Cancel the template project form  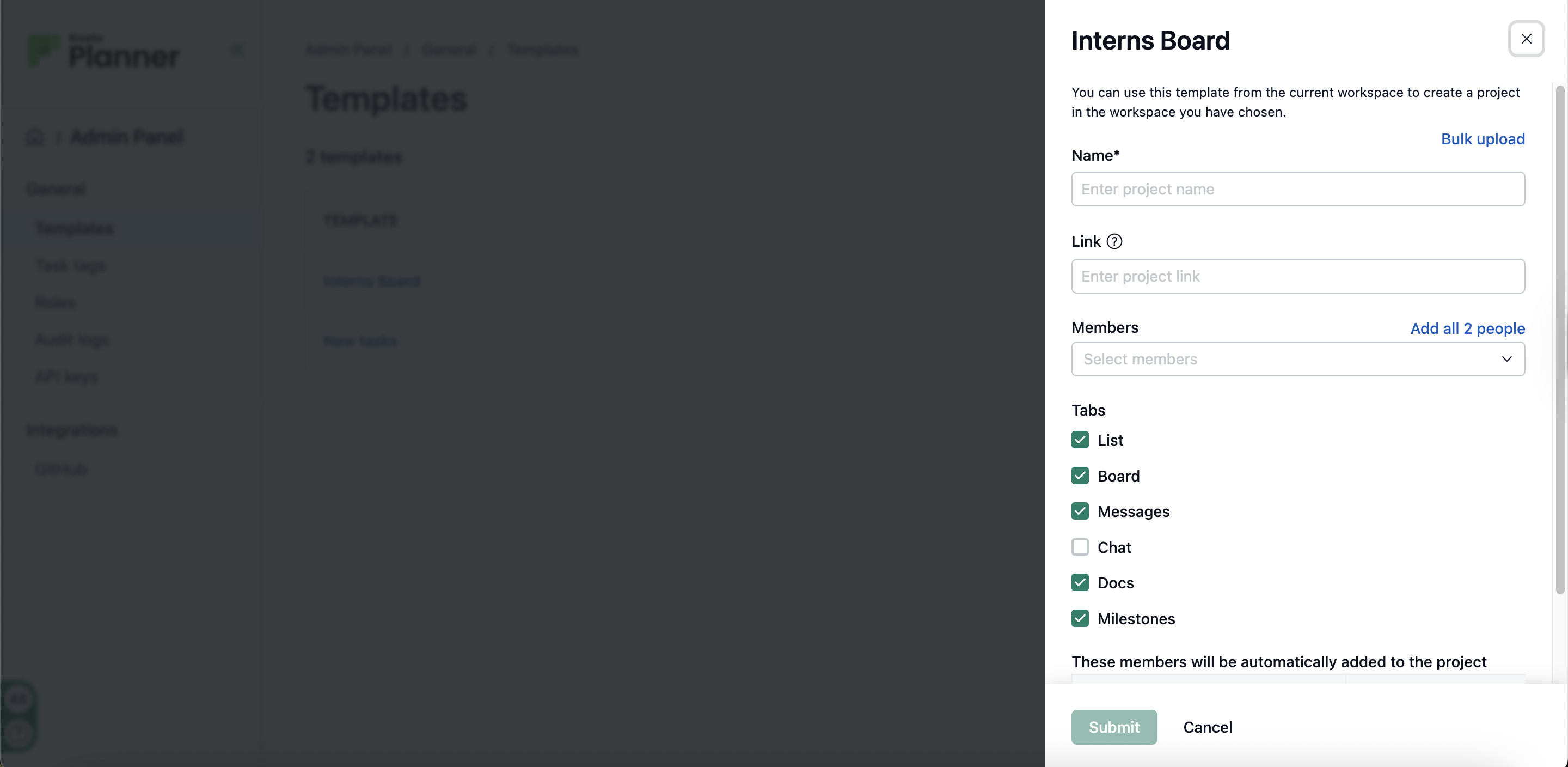1208,727
